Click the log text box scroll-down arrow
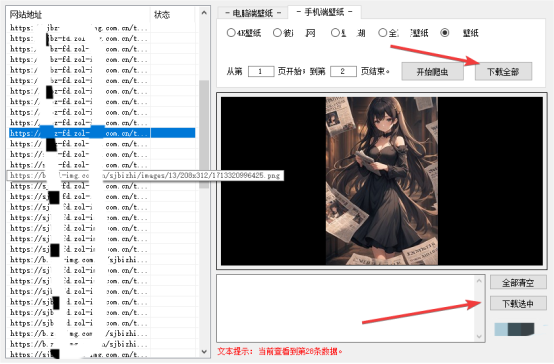 click(x=479, y=336)
